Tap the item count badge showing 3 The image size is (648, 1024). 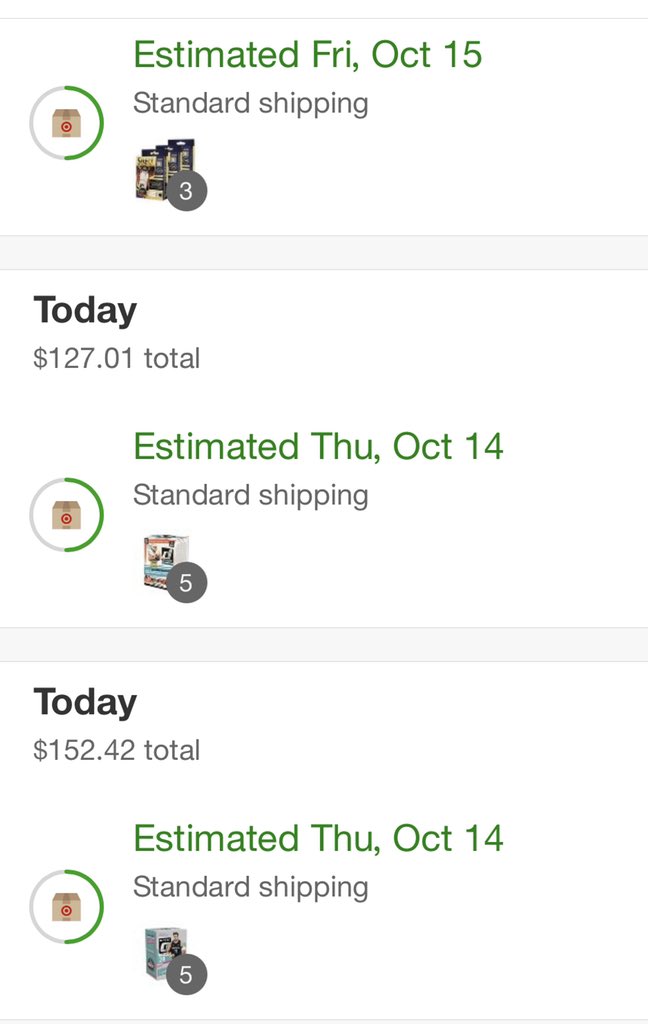tap(186, 191)
